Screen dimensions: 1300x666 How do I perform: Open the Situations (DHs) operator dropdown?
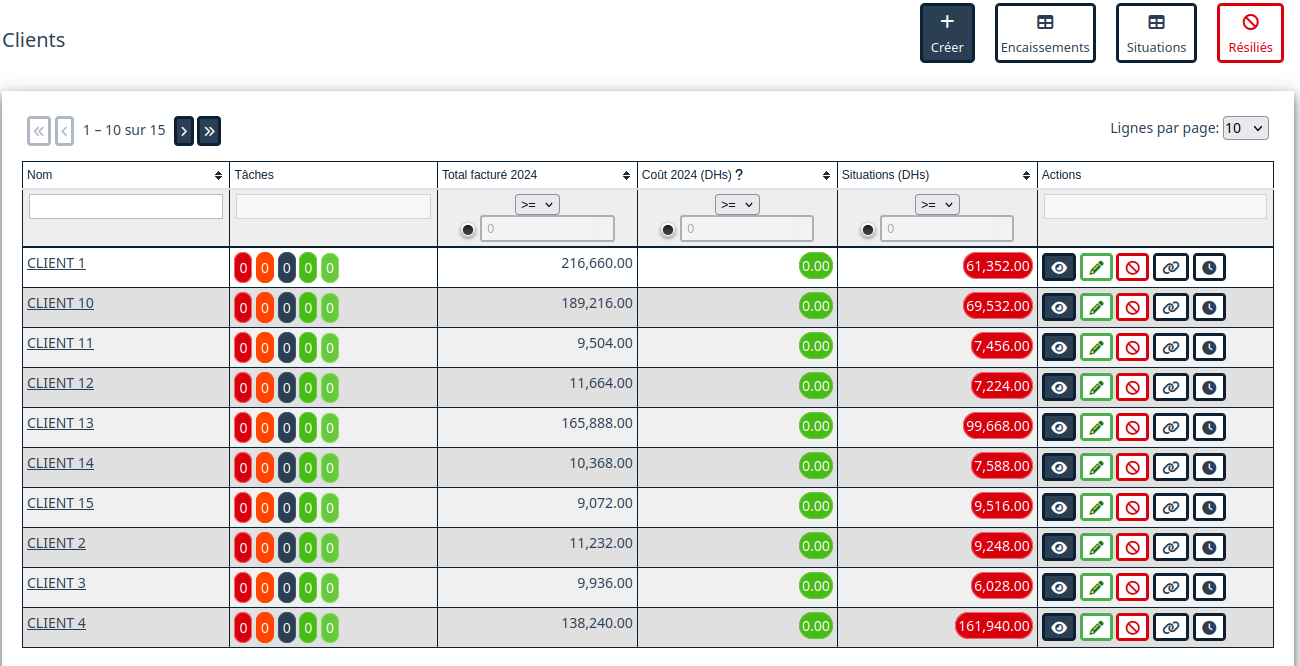[937, 204]
